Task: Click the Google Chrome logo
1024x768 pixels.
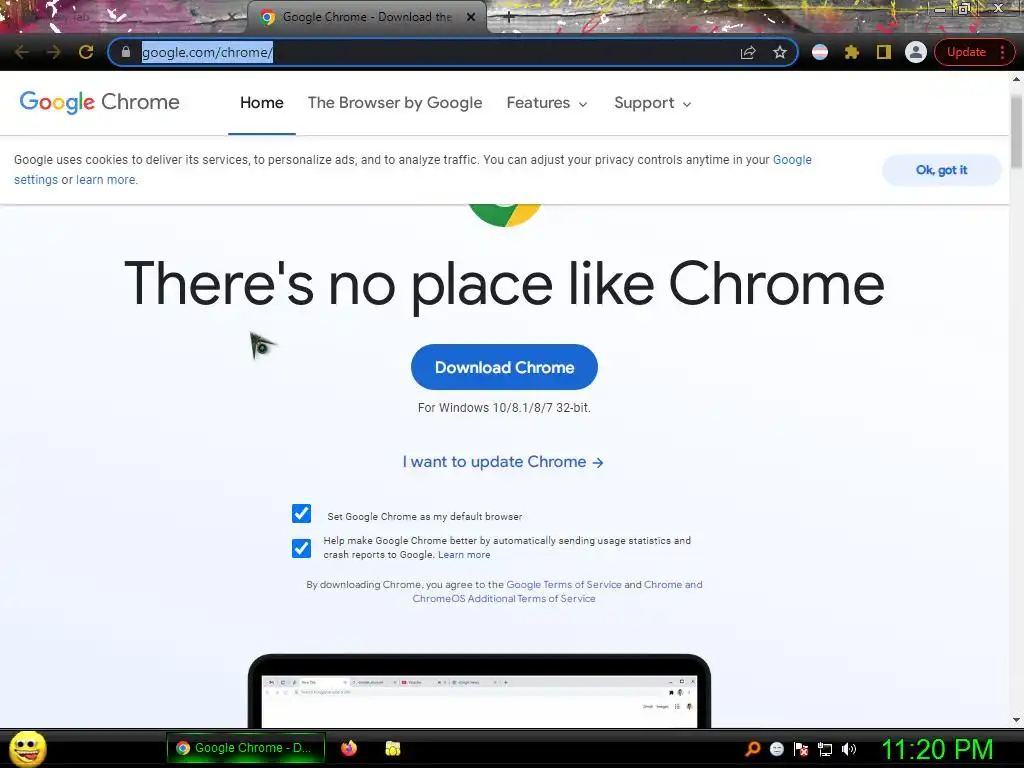Action: pos(99,103)
